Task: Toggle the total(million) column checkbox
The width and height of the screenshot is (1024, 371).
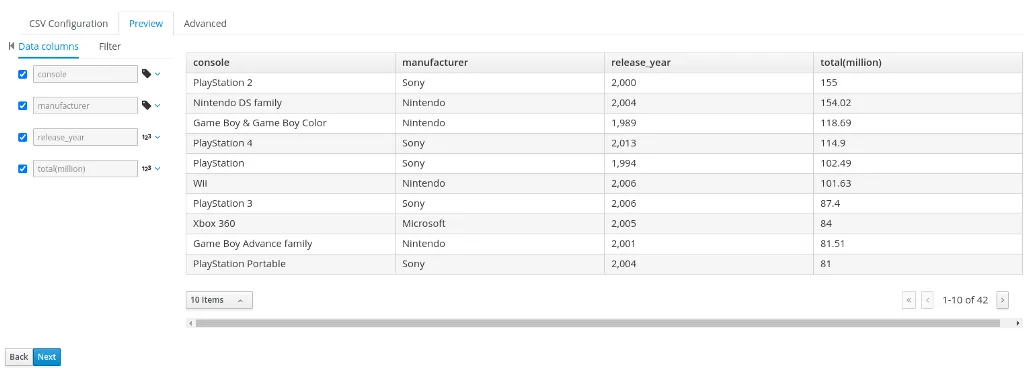Action: [x=23, y=169]
